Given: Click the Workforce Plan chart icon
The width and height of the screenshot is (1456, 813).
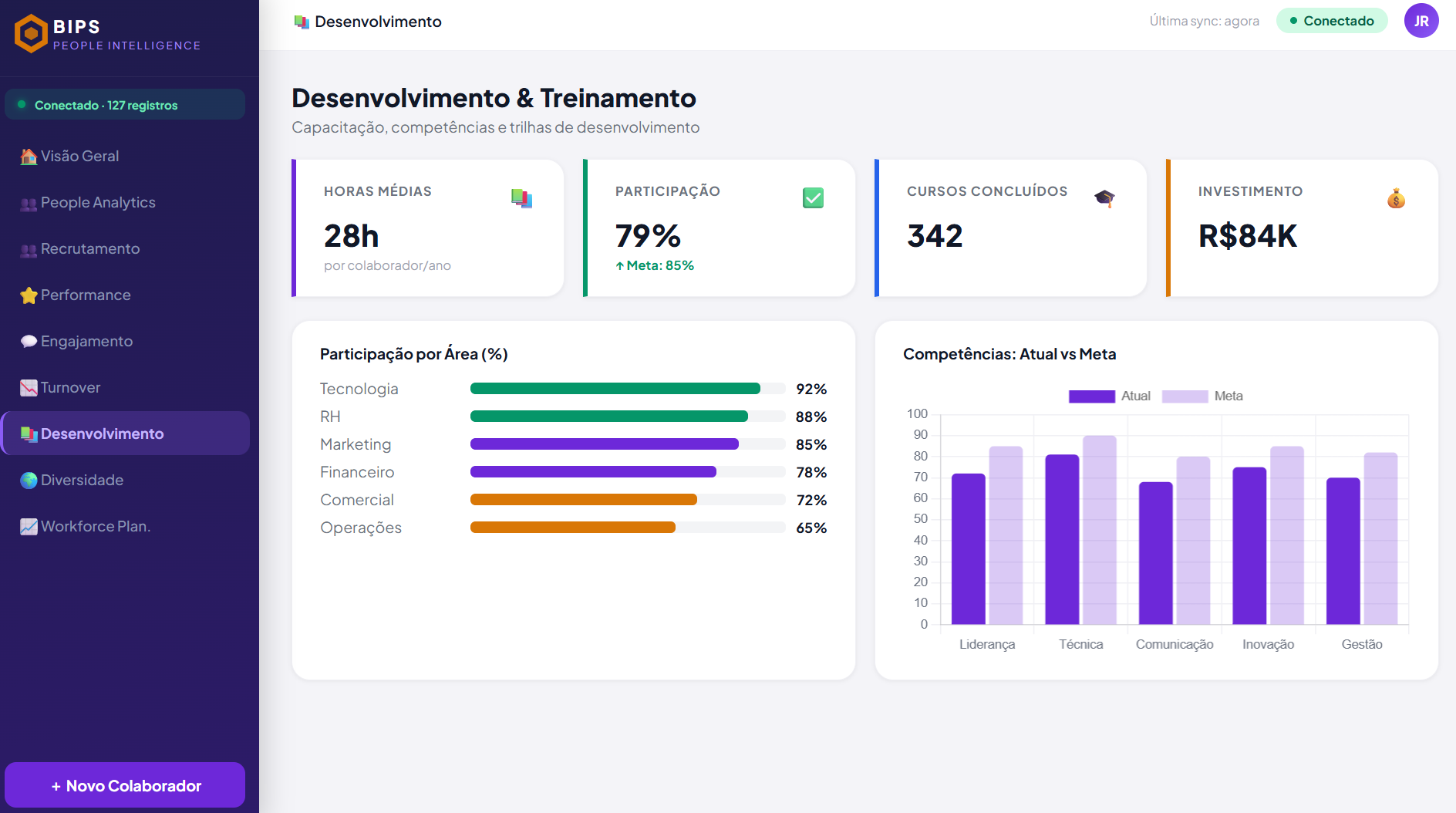Looking at the screenshot, I should click(x=29, y=527).
